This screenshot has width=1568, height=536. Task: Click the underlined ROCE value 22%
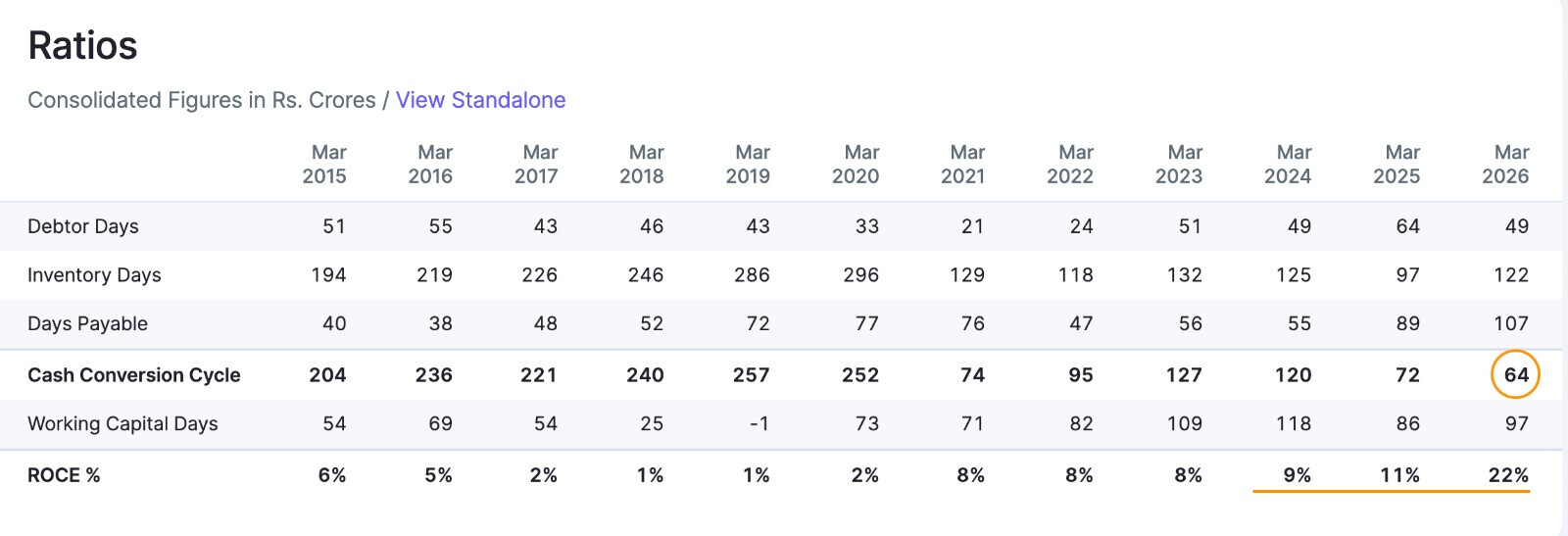coord(1508,475)
